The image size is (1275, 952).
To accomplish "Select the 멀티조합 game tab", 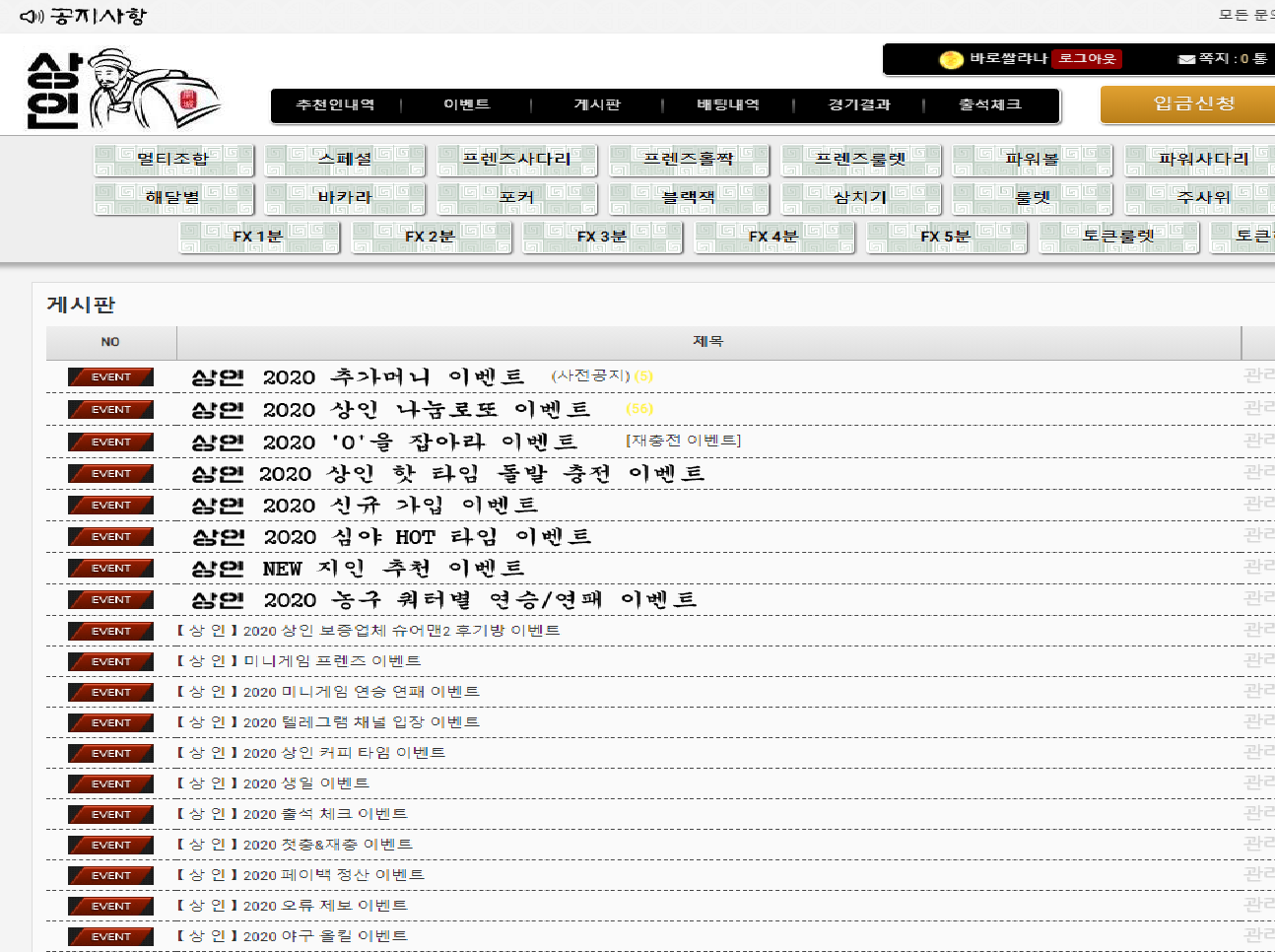I will 173,160.
